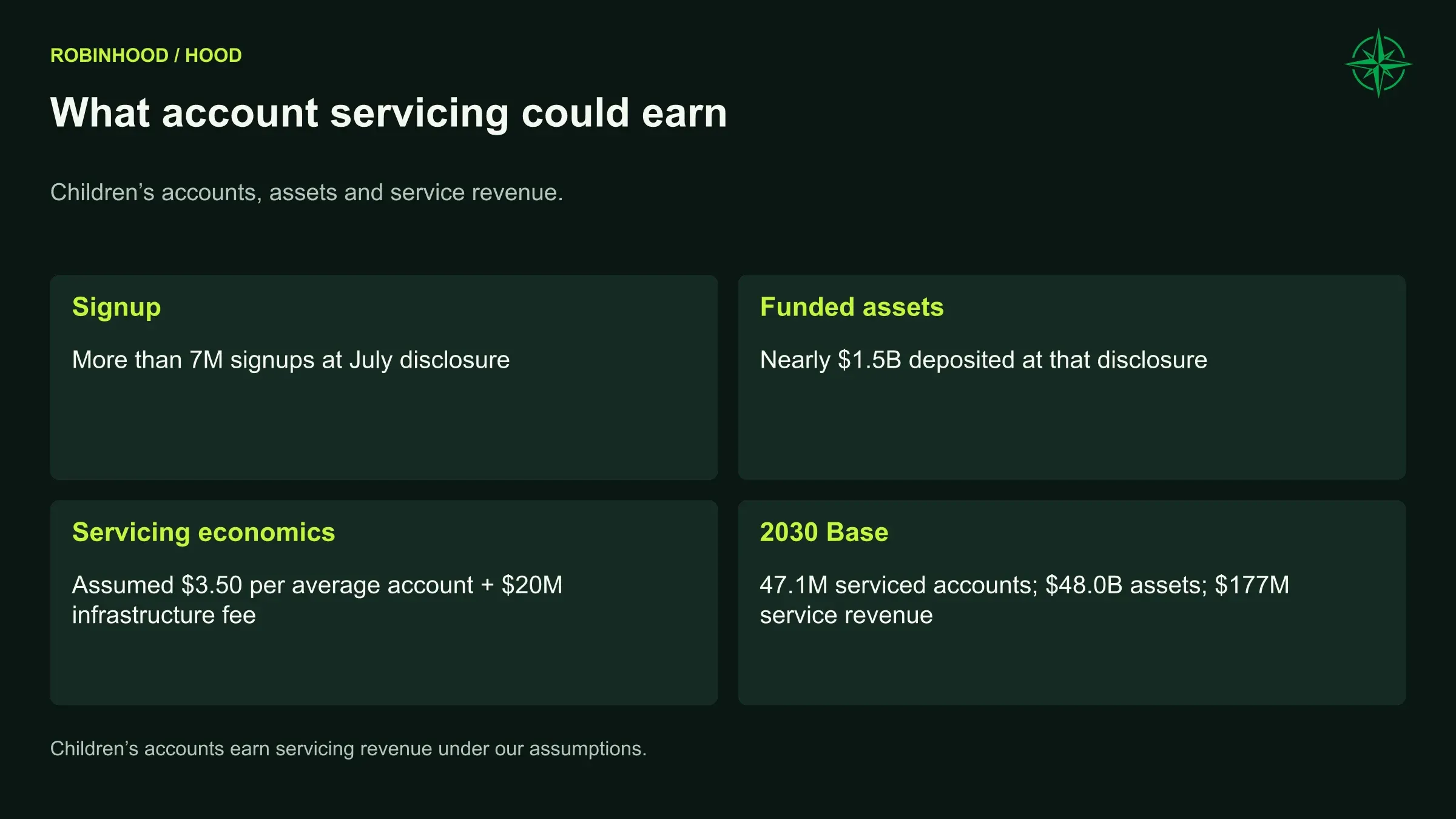1456x819 pixels.
Task: Click the 2030 Base heading
Action: pyautogui.click(x=824, y=532)
